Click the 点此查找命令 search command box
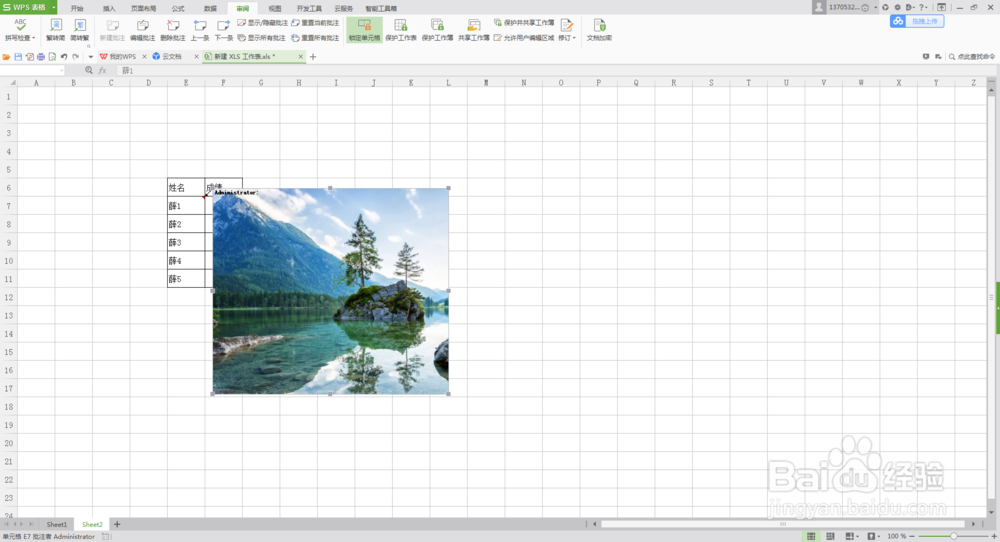1000x542 pixels. coord(972,57)
